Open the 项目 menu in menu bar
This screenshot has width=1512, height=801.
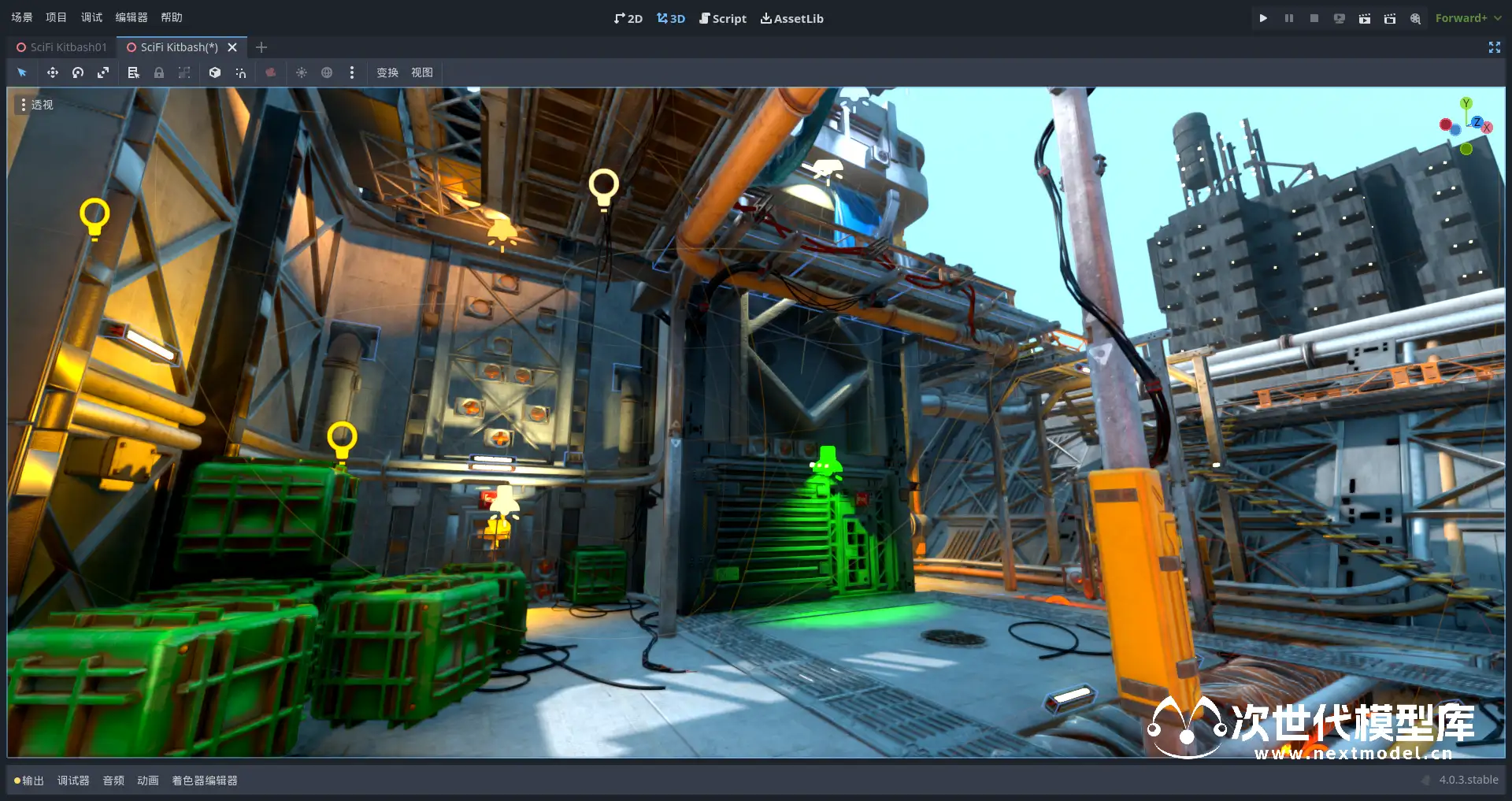point(56,17)
